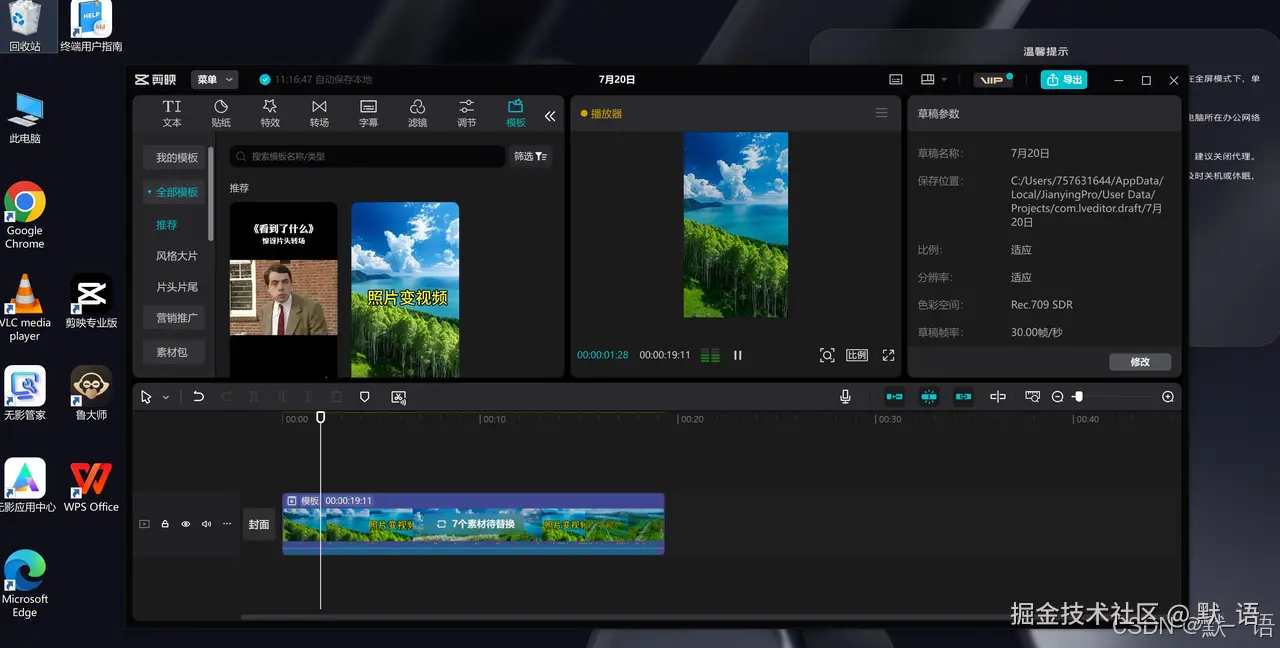Screen dimensions: 1280x648
Task: Open the 字幕 subtitles panel
Action: click(368, 113)
